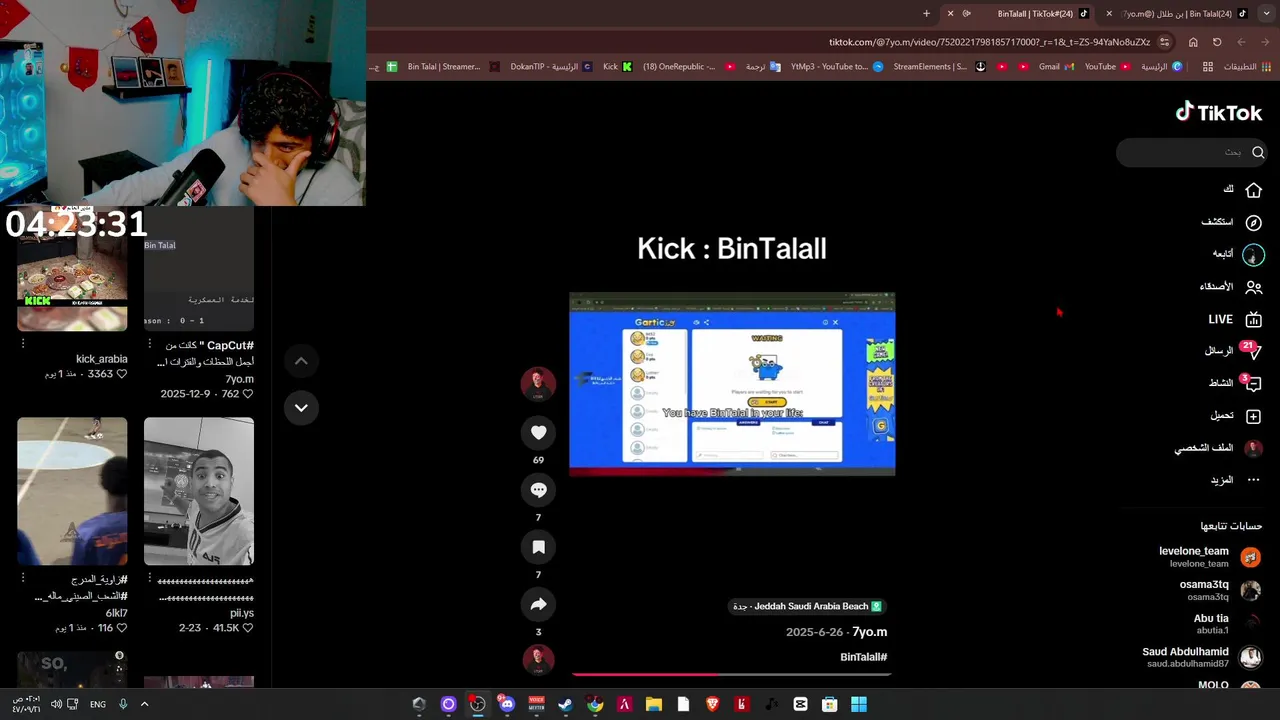Image resolution: width=1280 pixels, height=720 pixels.
Task: Open Upload (تحميل) in sidebar
Action: click(x=1236, y=415)
